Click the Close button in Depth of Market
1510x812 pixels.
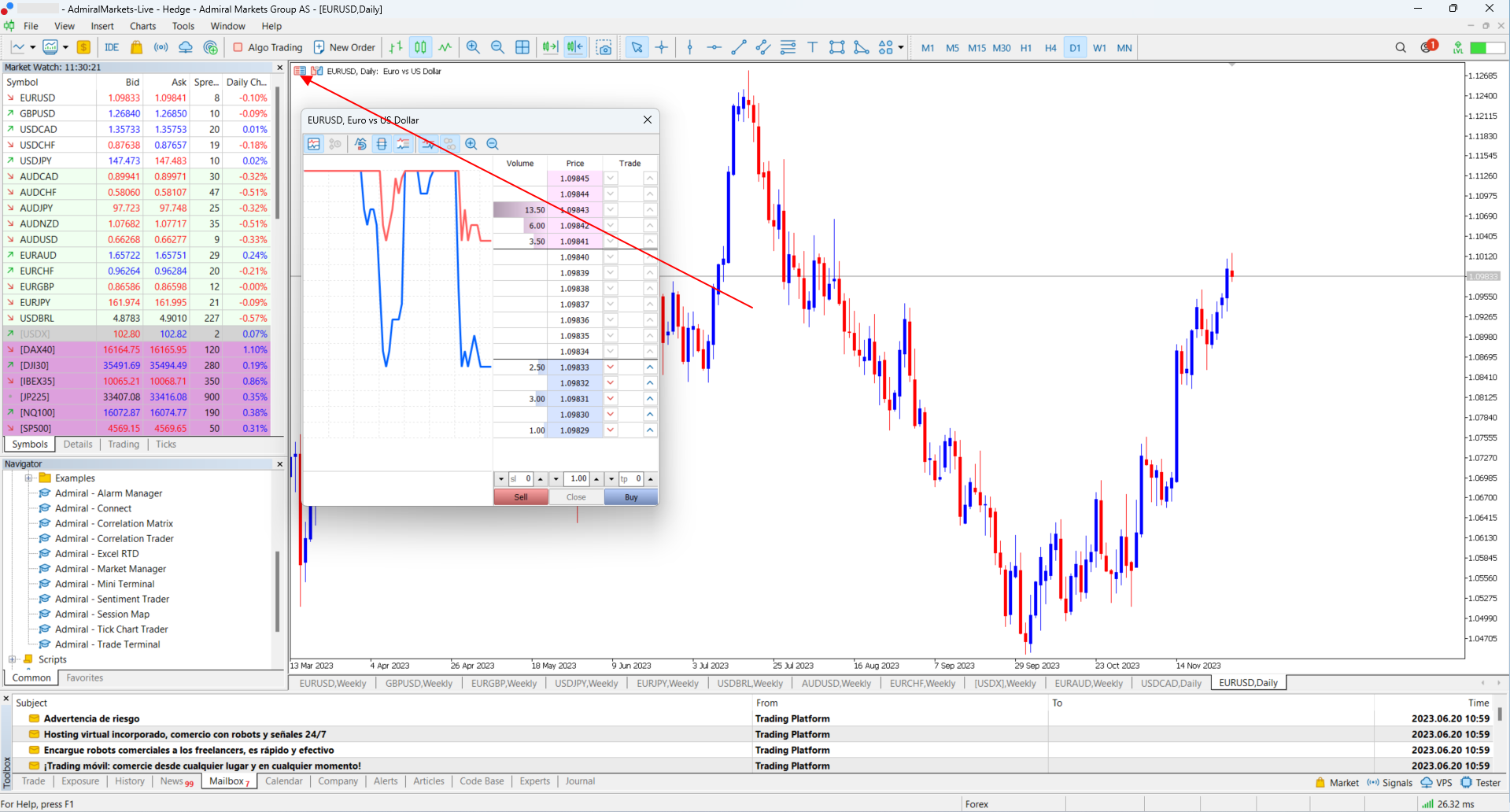pyautogui.click(x=576, y=497)
